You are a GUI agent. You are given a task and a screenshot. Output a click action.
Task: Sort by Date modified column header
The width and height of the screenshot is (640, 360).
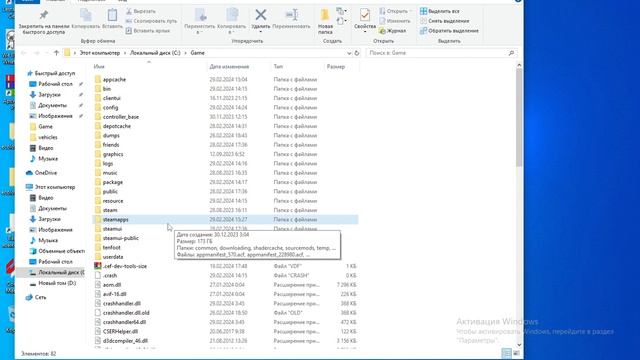point(229,67)
